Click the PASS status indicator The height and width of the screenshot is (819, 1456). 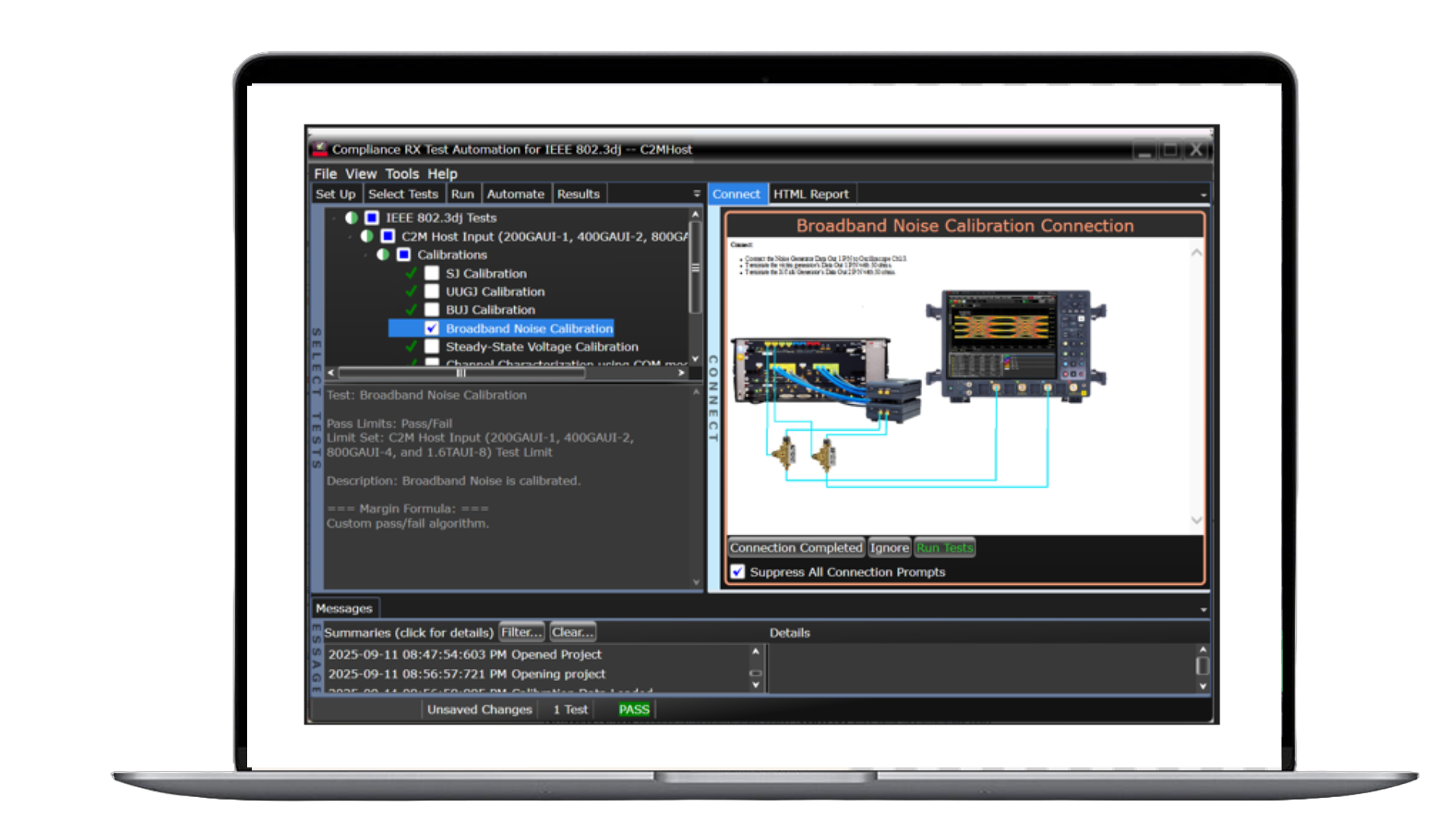coord(634,710)
